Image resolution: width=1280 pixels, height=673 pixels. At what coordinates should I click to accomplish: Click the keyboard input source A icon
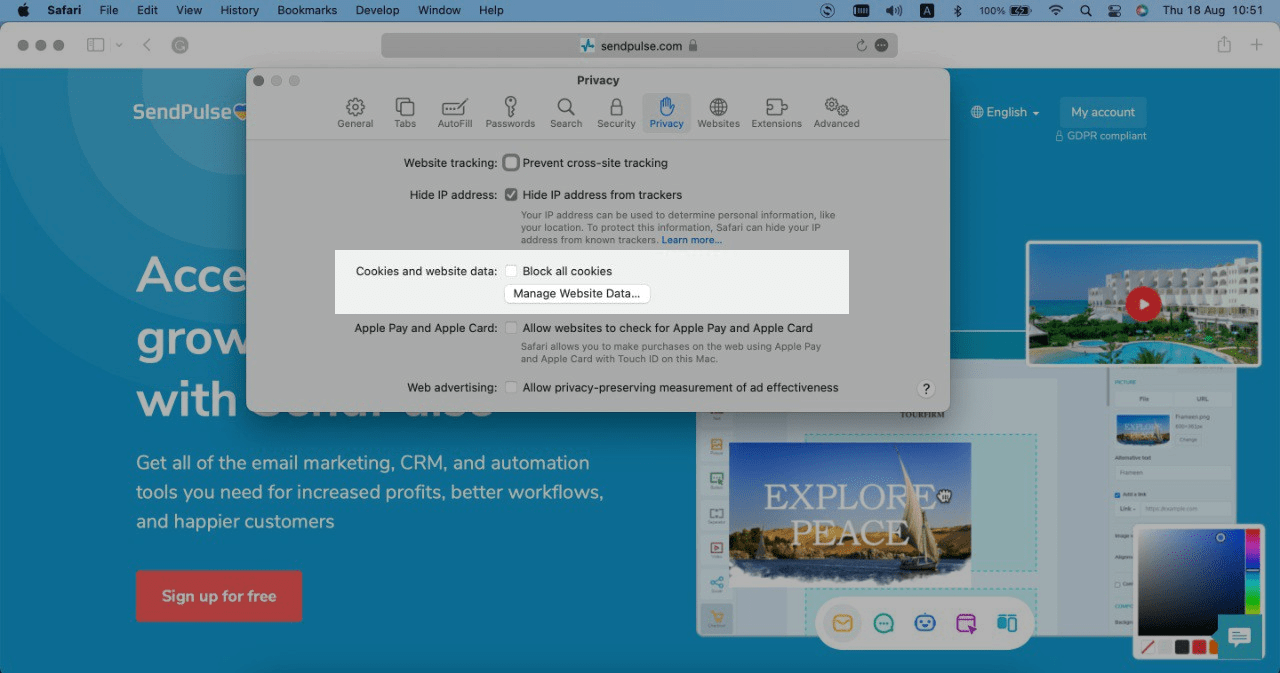(927, 10)
